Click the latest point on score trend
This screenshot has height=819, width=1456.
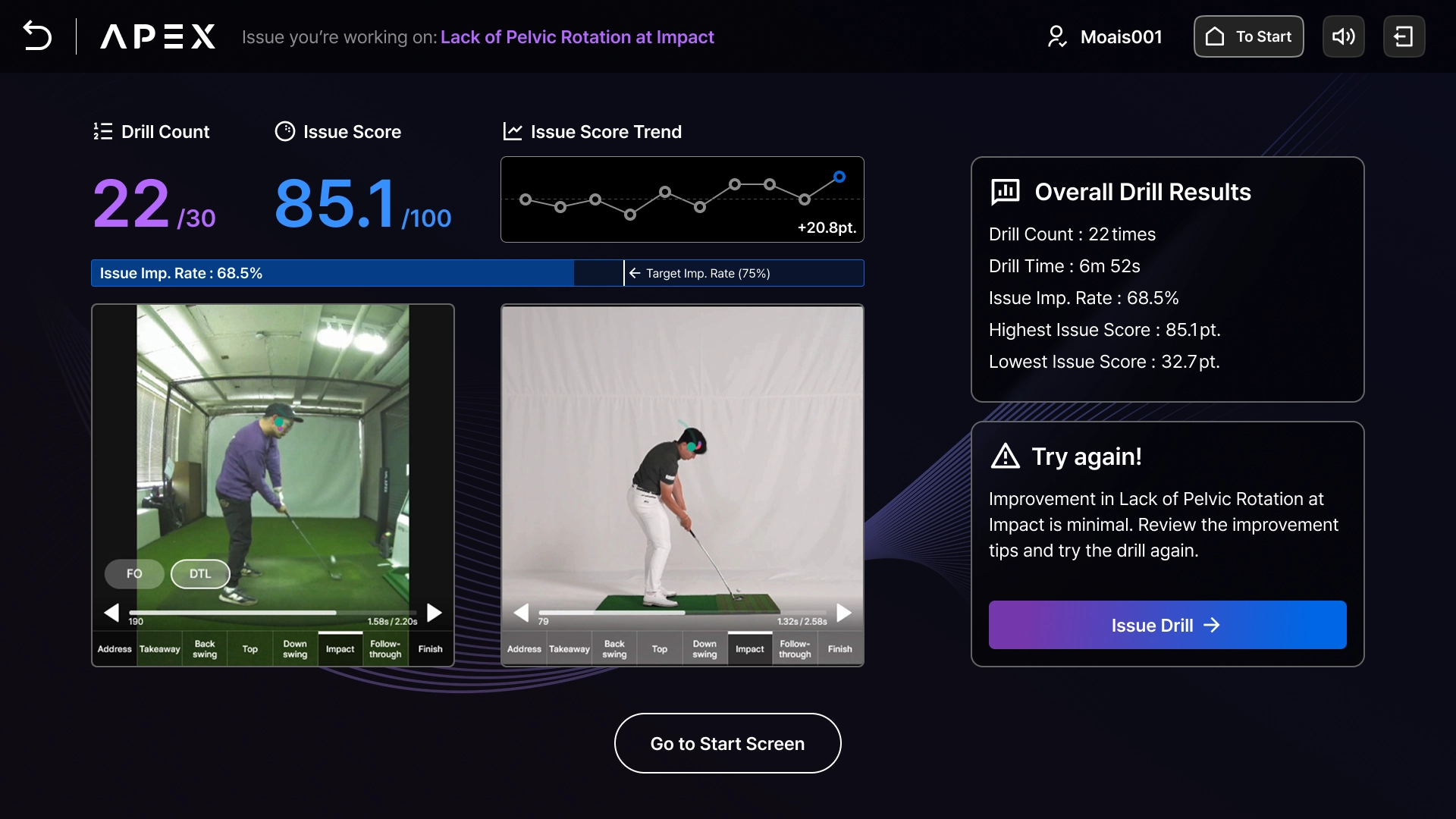[x=839, y=177]
